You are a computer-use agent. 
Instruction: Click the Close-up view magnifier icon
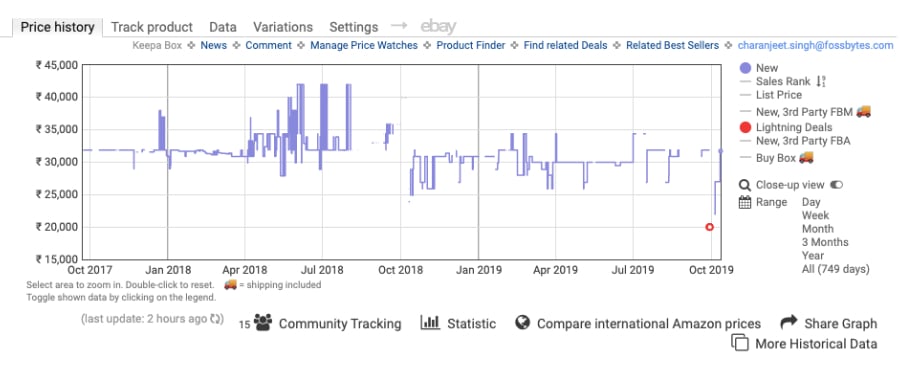pyautogui.click(x=745, y=185)
